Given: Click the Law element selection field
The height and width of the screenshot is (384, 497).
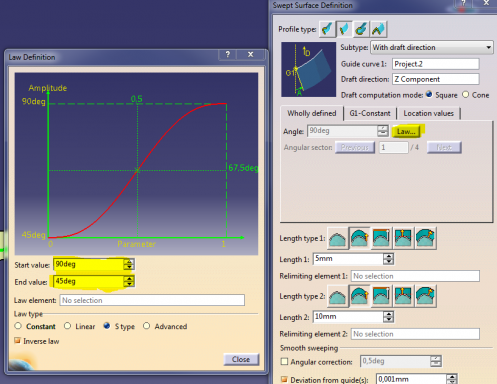Looking at the screenshot, I should [x=152, y=300].
